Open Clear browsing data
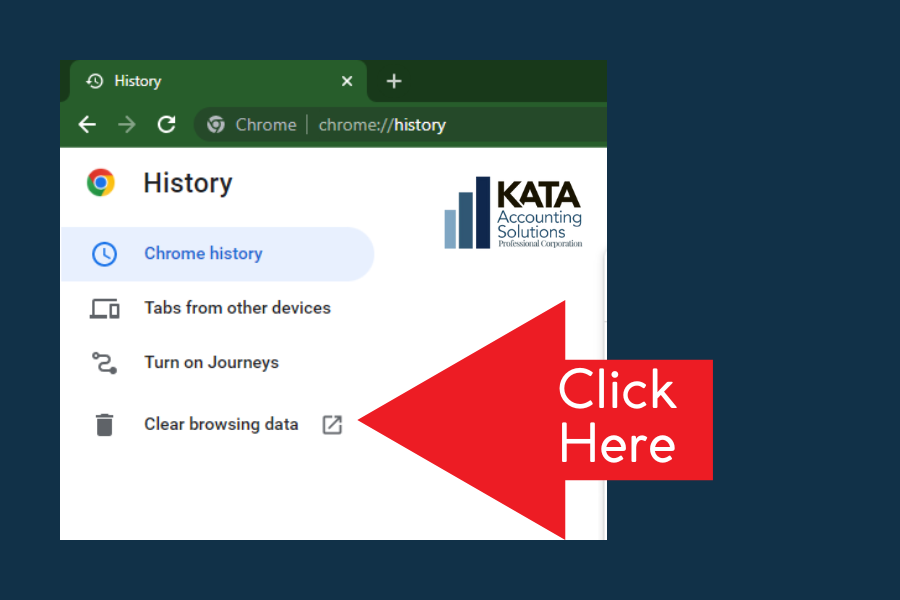The image size is (900, 600). [217, 424]
